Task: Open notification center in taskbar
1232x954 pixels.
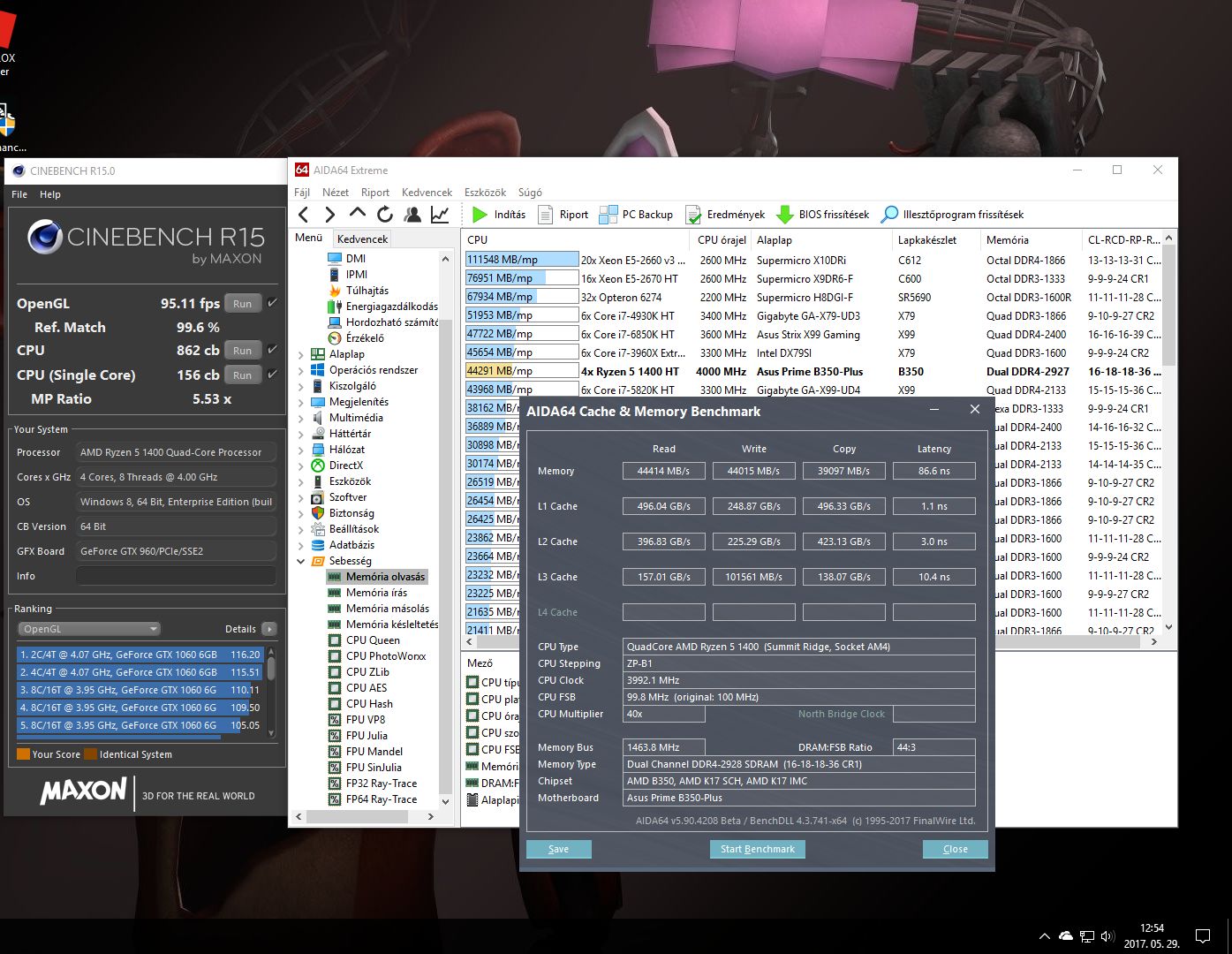Action: point(1203,935)
